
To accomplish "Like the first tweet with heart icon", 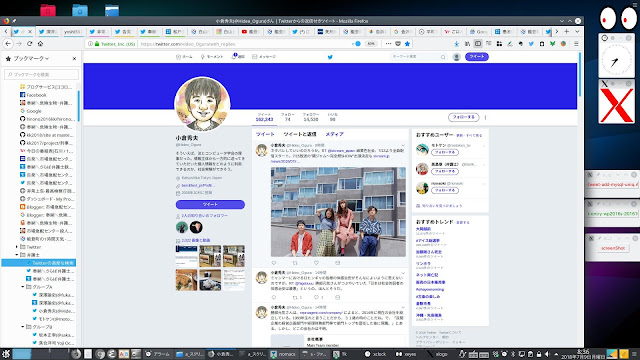I will 316,263.
